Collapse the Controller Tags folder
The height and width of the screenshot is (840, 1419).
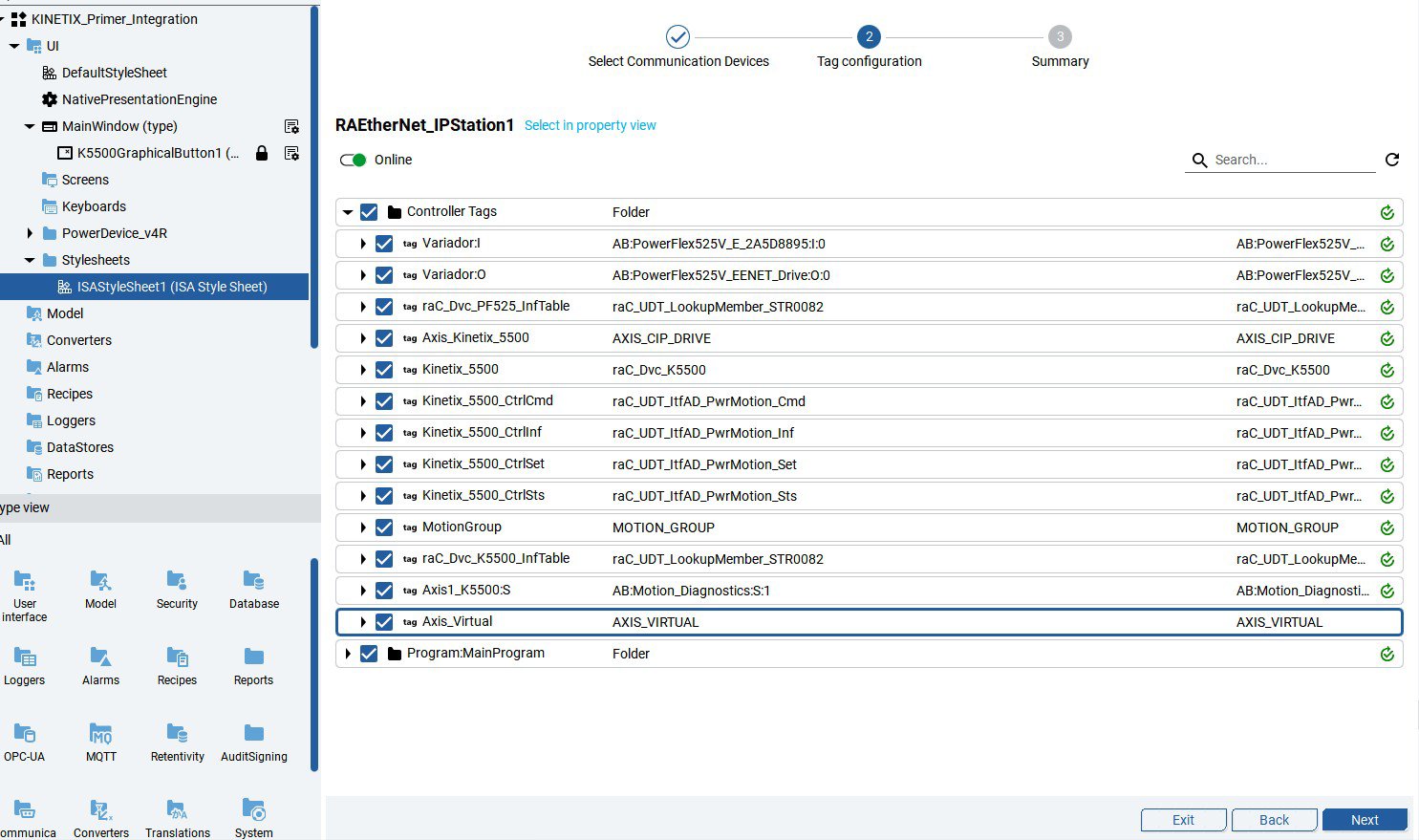click(348, 212)
